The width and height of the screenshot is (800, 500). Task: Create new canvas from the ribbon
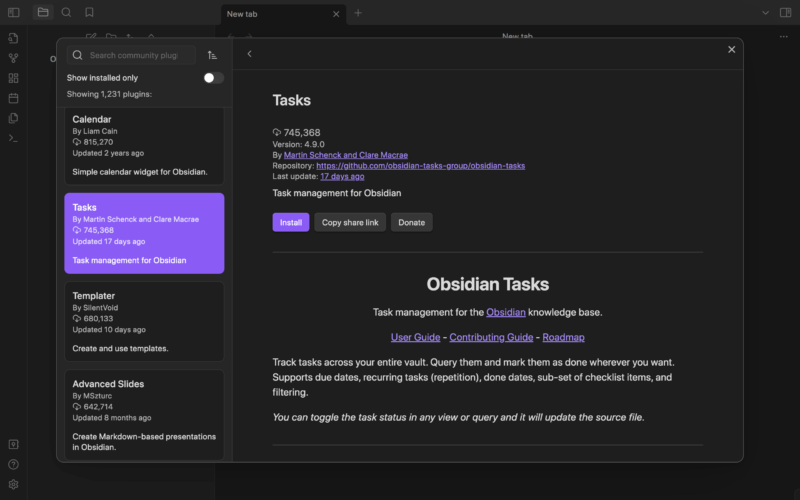[x=14, y=78]
